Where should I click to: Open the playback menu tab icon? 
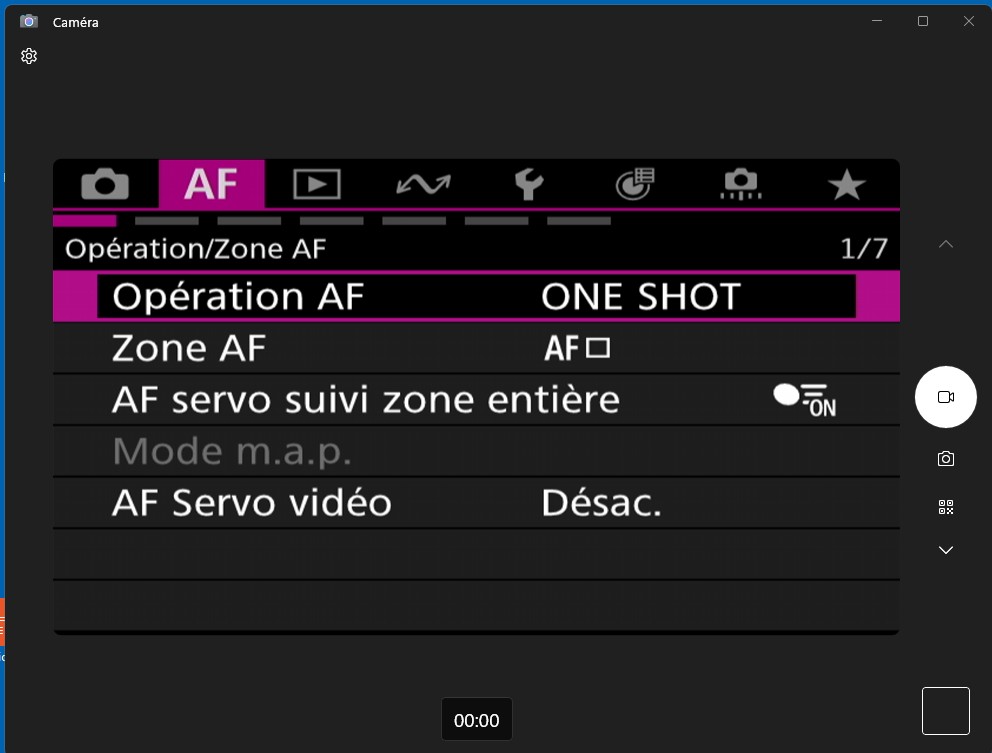tap(317, 184)
